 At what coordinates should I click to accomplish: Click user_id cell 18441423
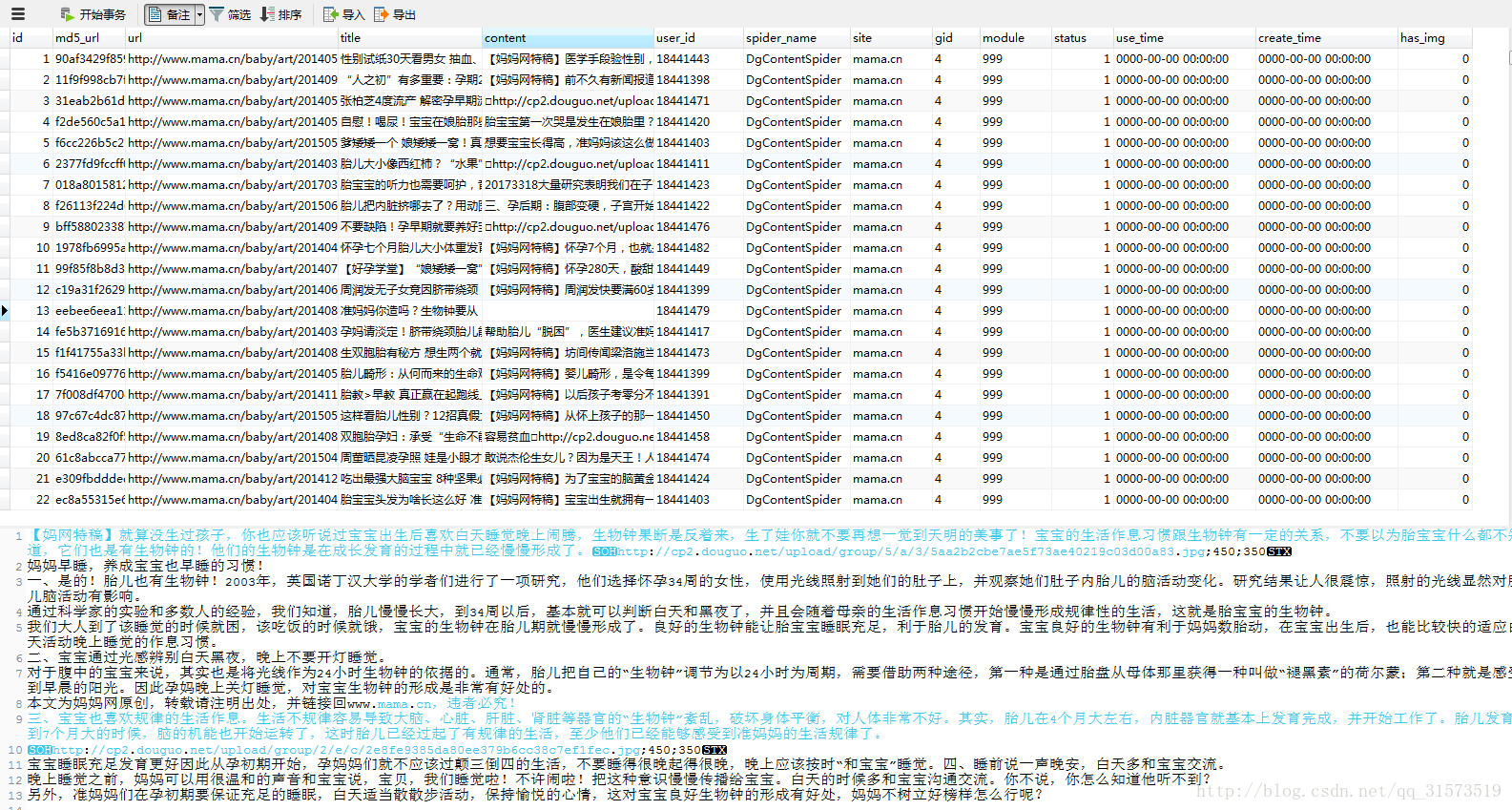[698, 185]
